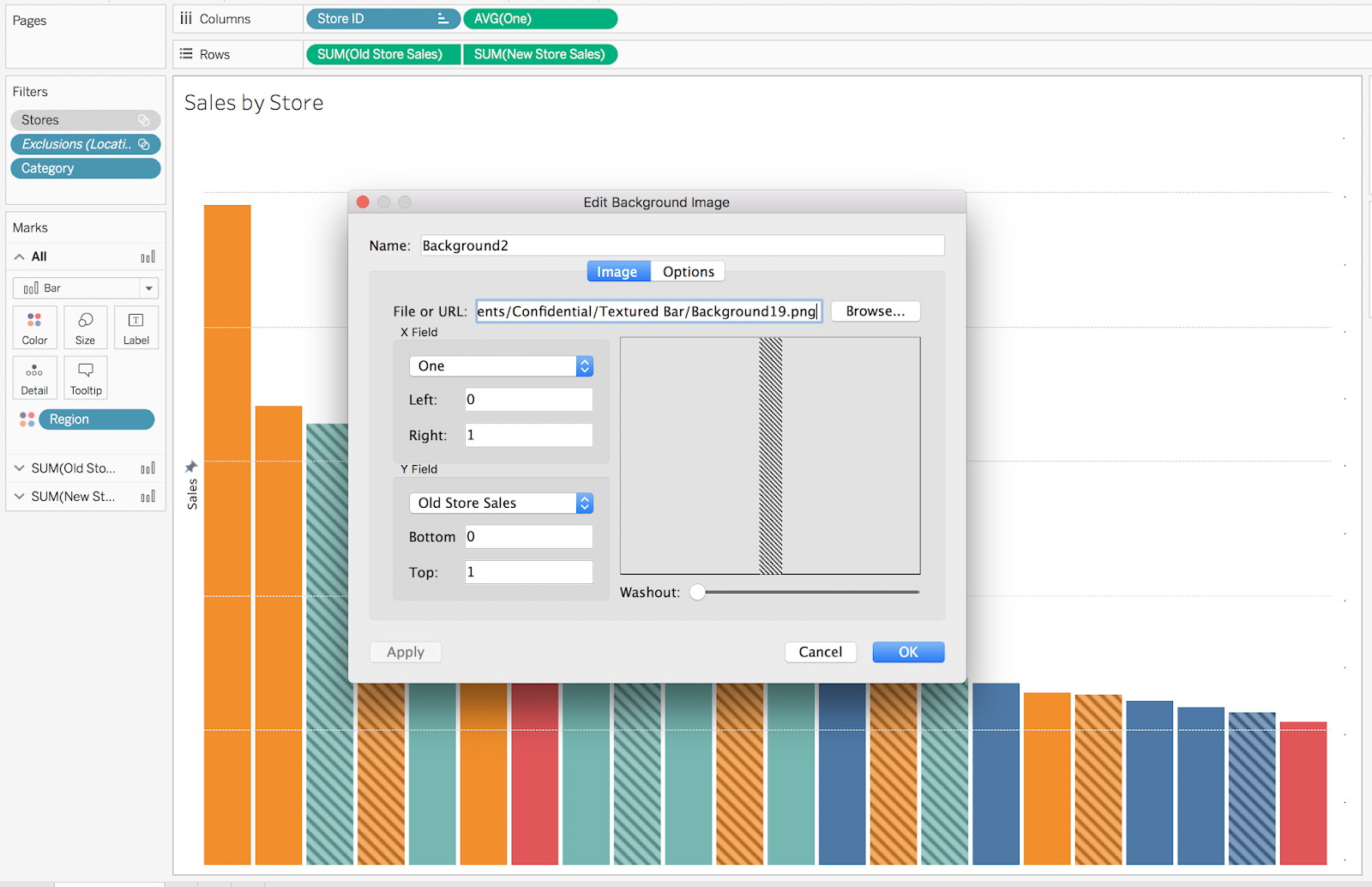Switch to the Options tab
The width and height of the screenshot is (1372, 887).
click(x=688, y=271)
